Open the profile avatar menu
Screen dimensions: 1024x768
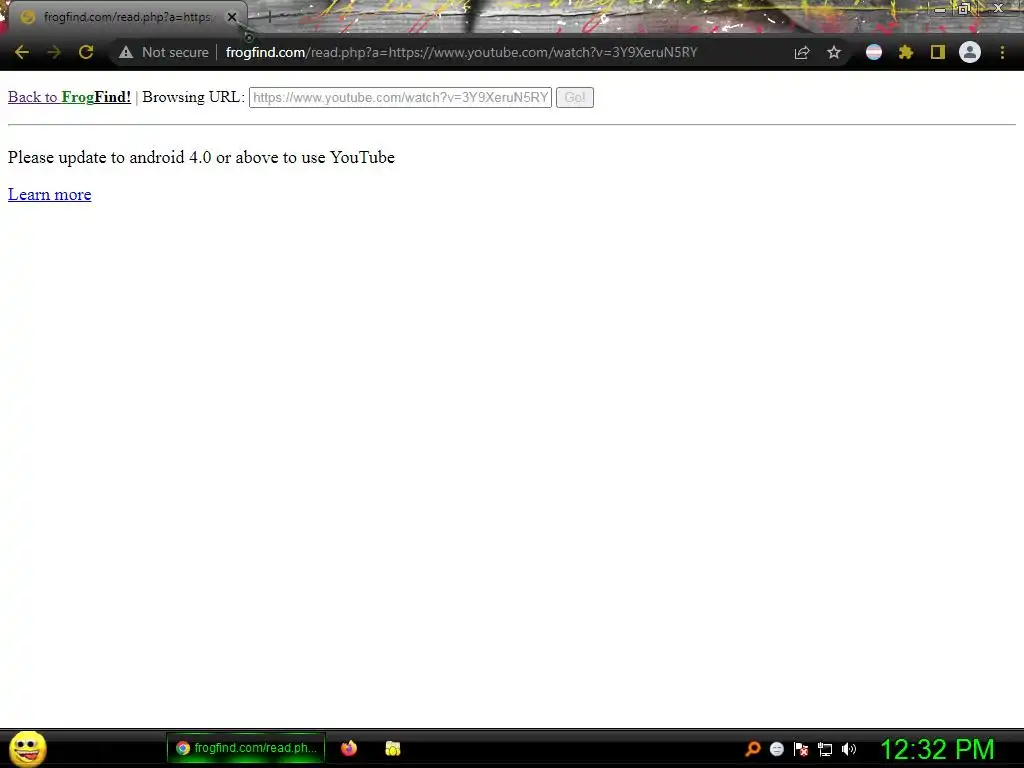[970, 52]
